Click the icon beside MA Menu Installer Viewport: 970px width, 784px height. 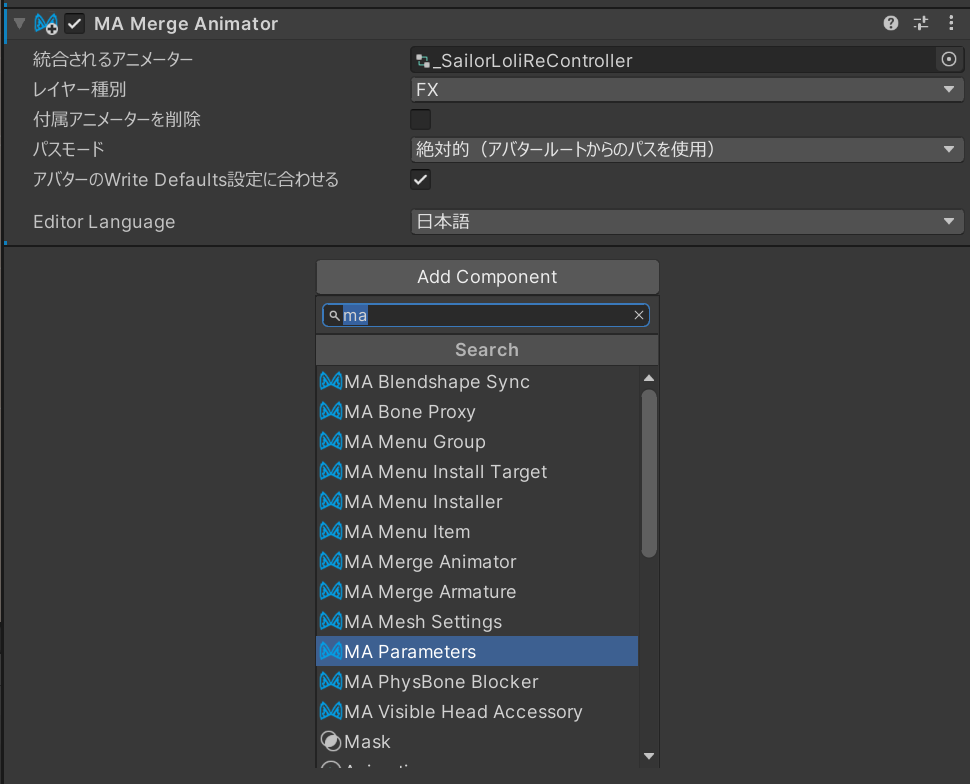331,501
